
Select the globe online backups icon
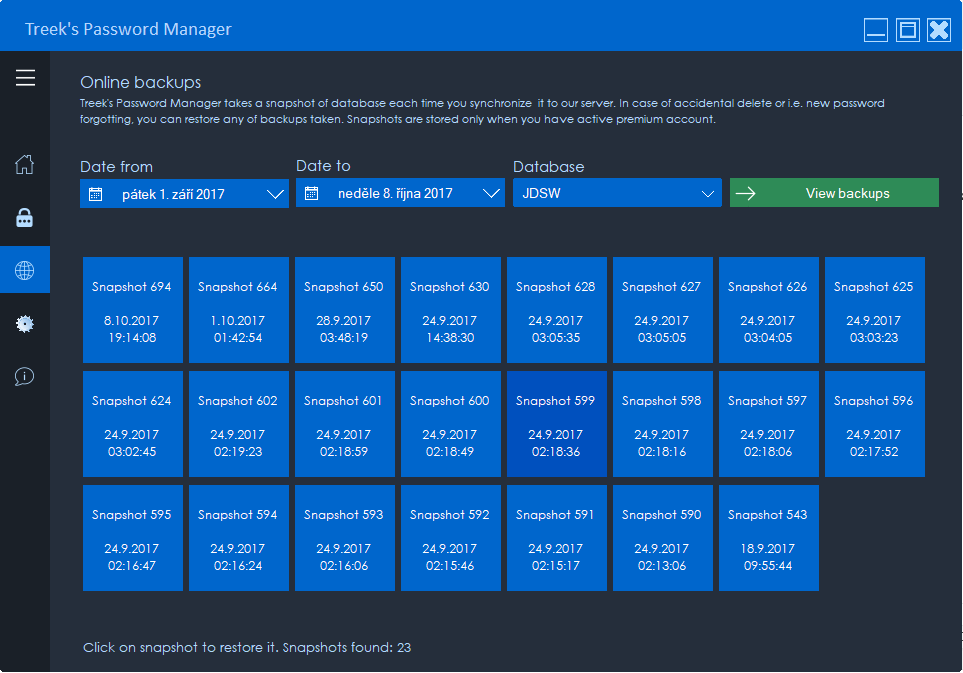coord(25,271)
